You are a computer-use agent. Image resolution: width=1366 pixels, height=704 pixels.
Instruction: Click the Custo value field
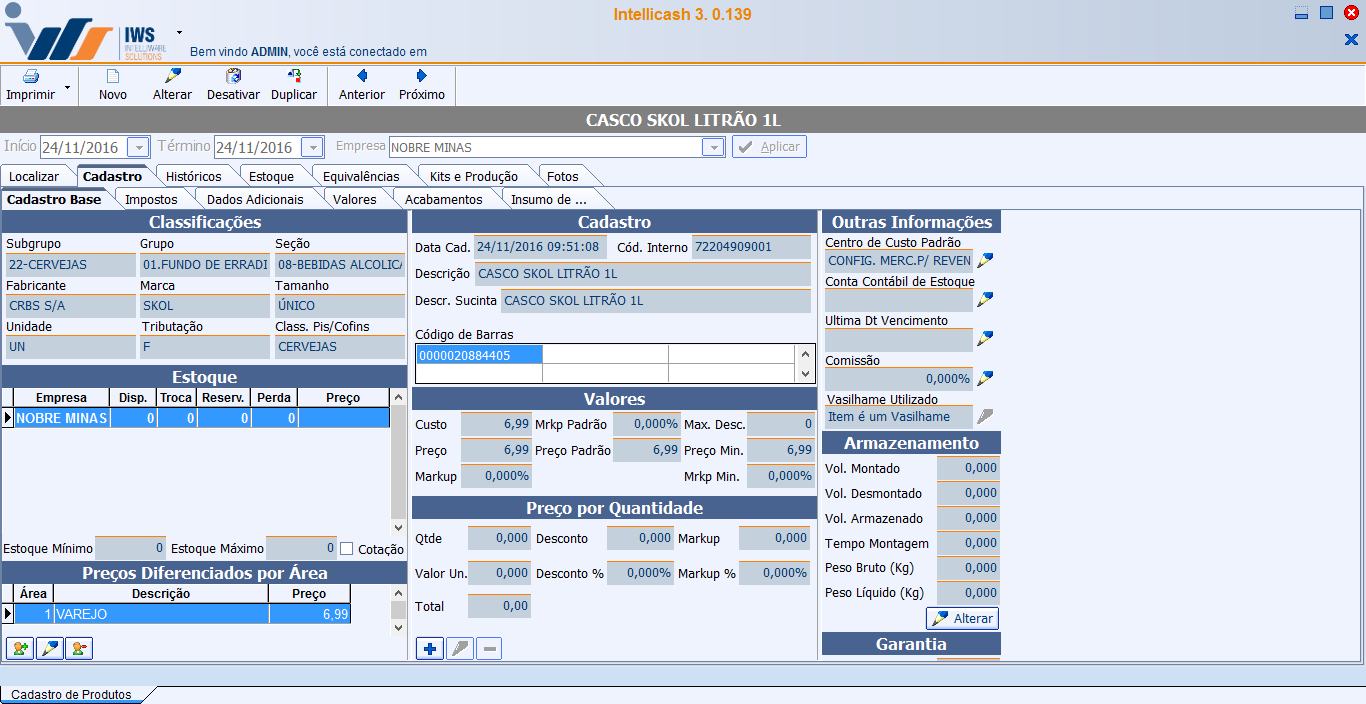coord(496,424)
